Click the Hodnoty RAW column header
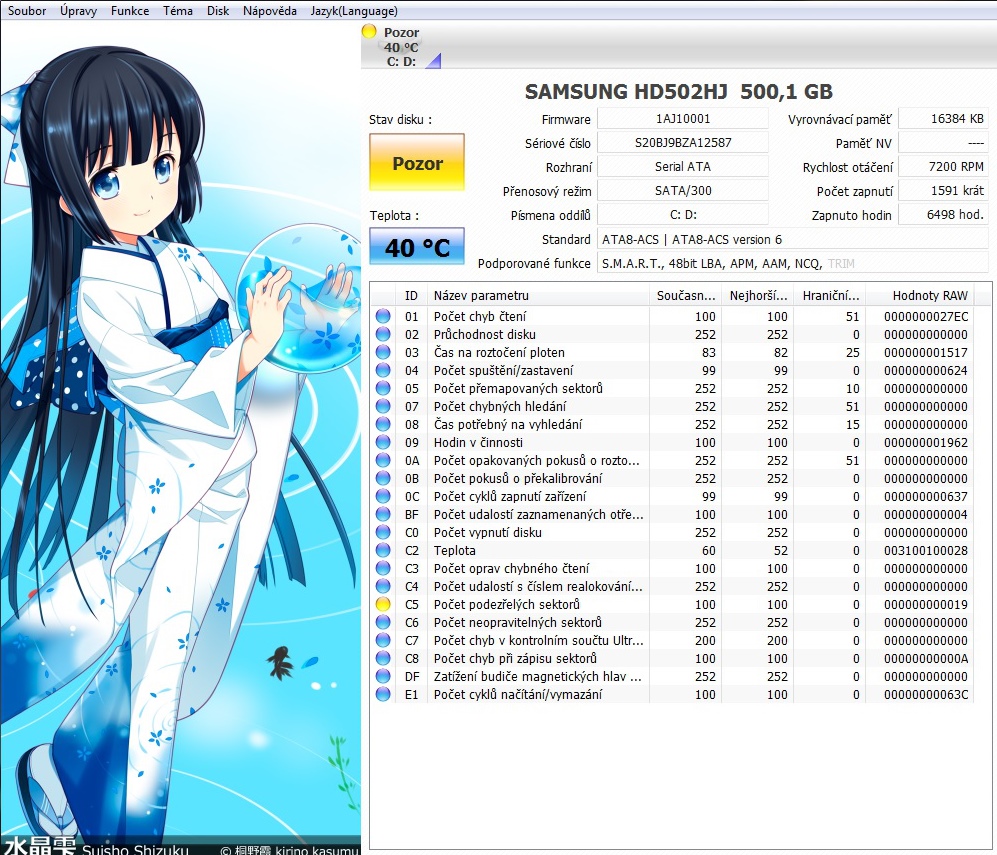This screenshot has height=855, width=997. [x=929, y=295]
